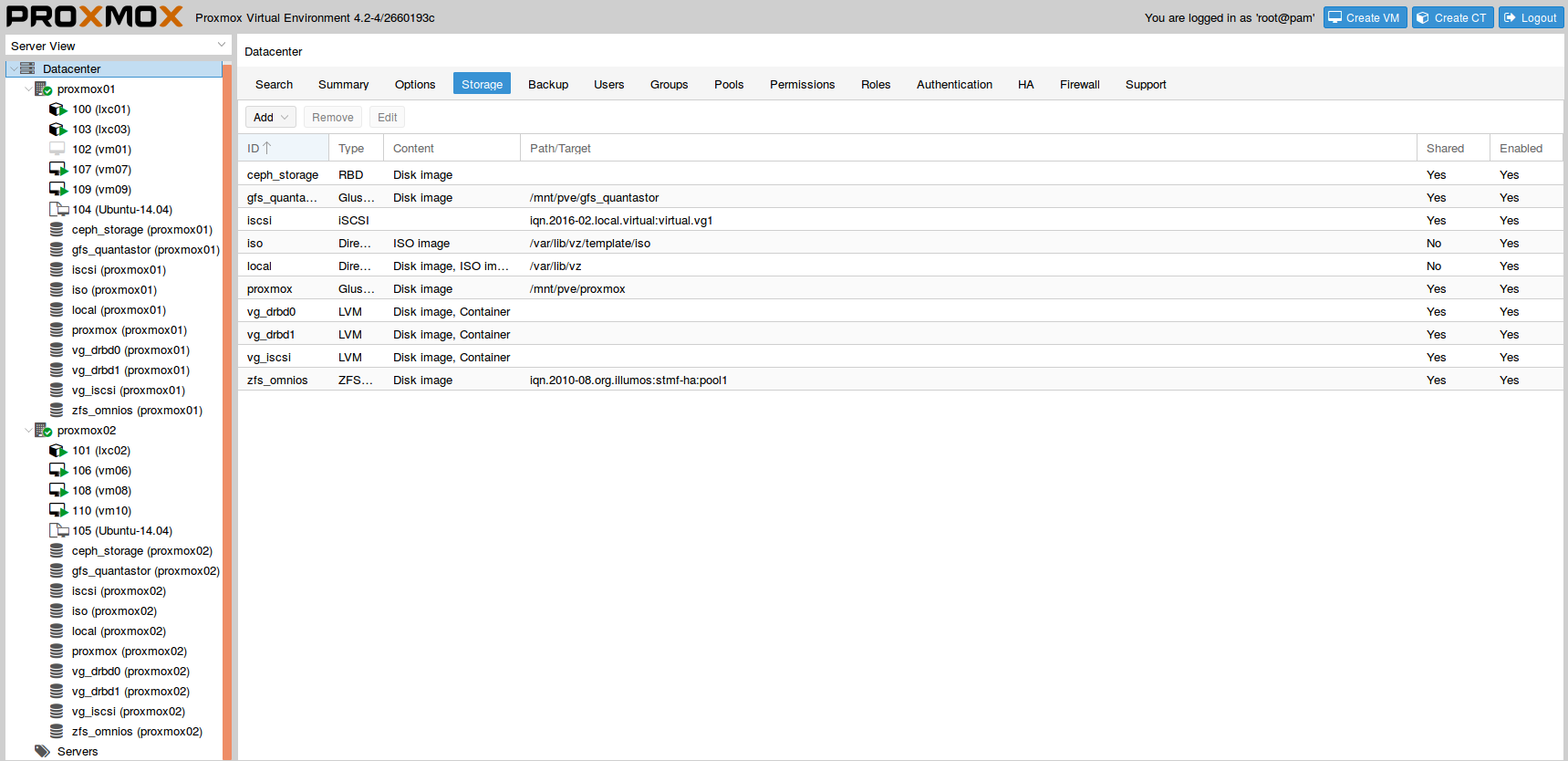Switch to the Firewall tab
Screen dimensions: 1568x761
pyautogui.click(x=1079, y=85)
